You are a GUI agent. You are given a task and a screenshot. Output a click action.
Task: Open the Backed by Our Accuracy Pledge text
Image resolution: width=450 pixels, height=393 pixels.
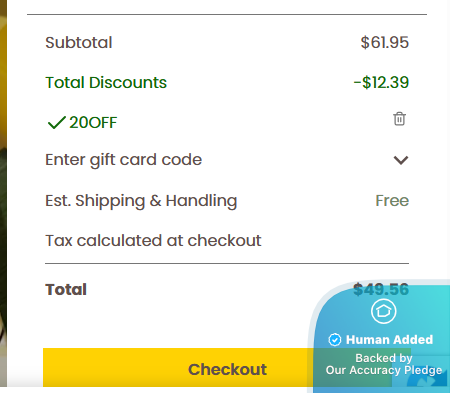(x=384, y=364)
